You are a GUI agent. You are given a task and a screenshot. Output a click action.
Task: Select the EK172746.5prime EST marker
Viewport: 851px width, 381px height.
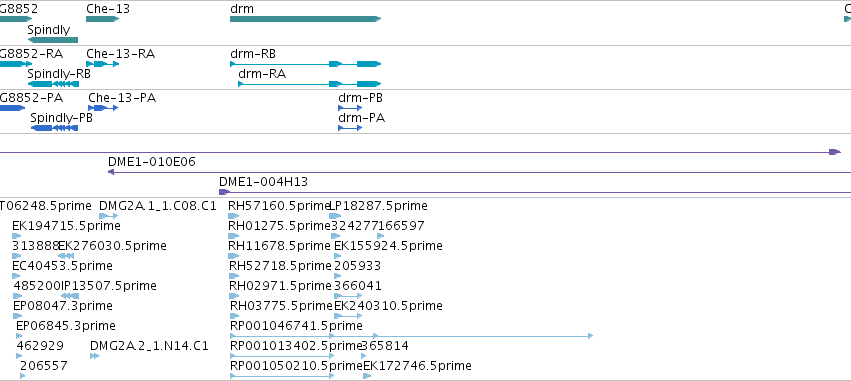[x=367, y=376]
